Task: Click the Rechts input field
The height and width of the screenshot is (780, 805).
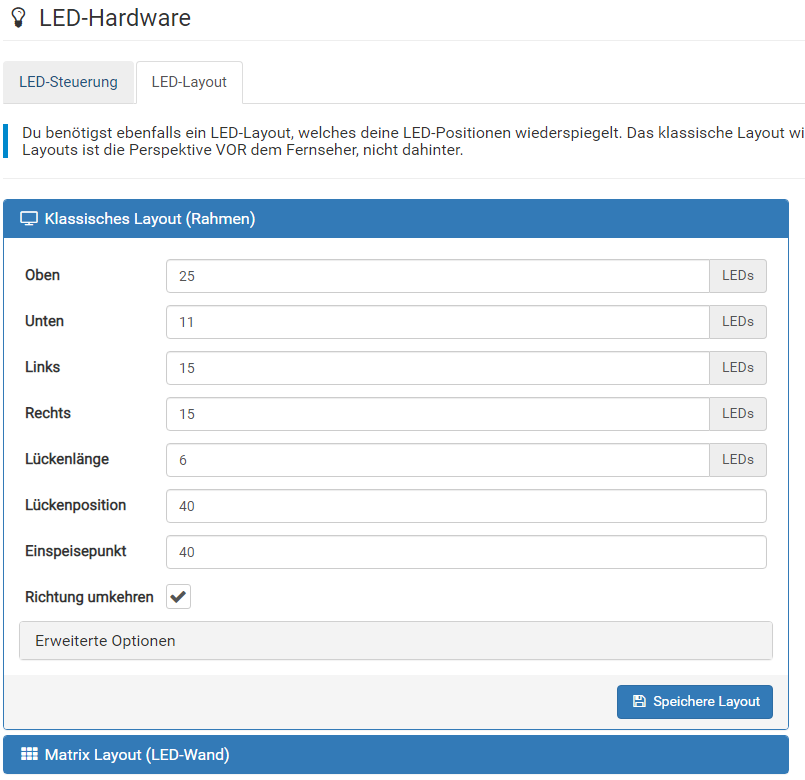Action: coord(437,414)
